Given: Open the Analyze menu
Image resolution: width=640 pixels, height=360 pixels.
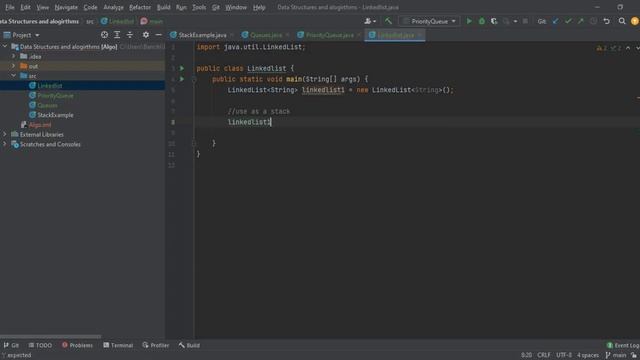Looking at the screenshot, I should coord(113,7).
